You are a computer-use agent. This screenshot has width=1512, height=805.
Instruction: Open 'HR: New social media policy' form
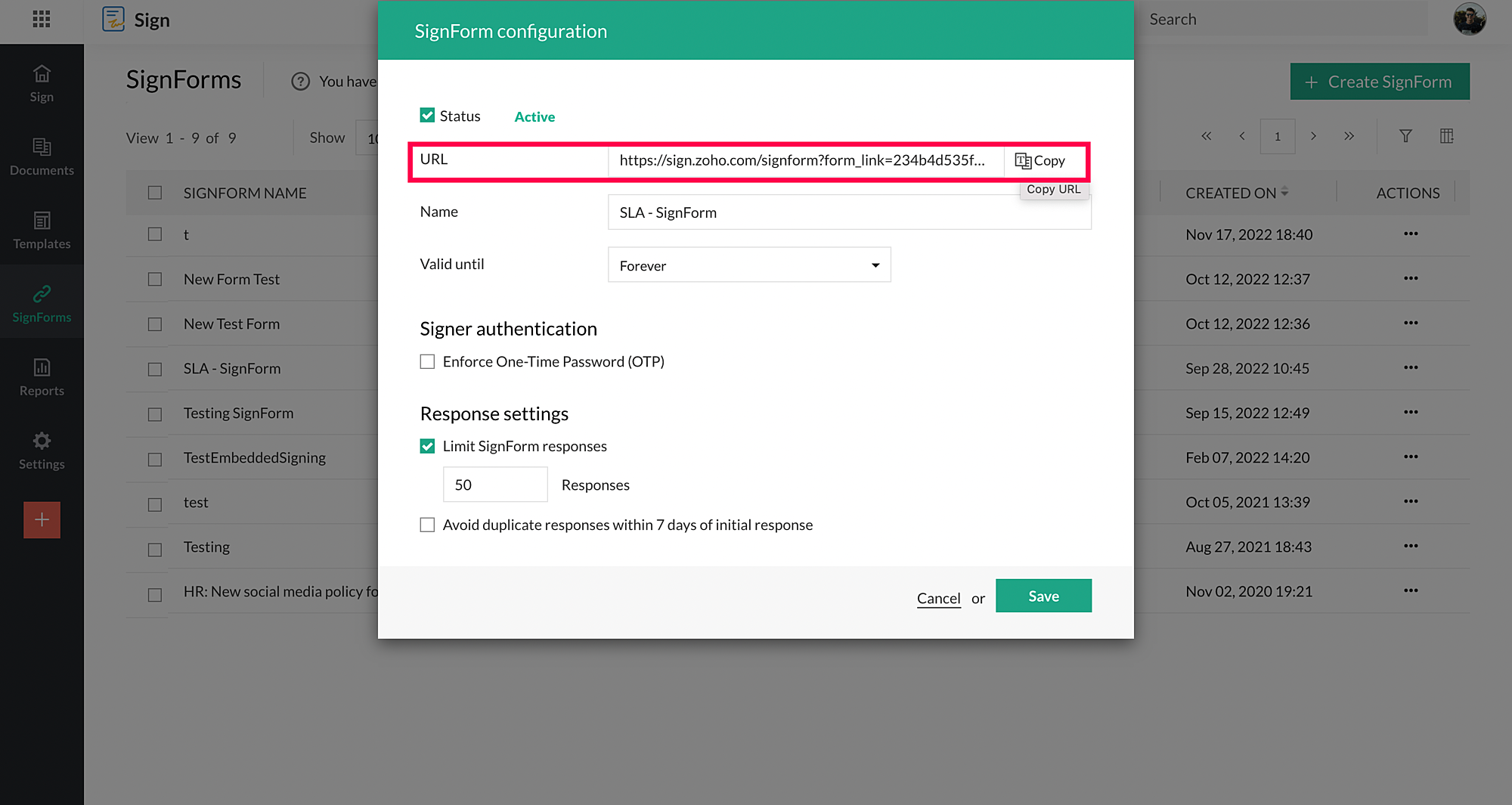(280, 591)
